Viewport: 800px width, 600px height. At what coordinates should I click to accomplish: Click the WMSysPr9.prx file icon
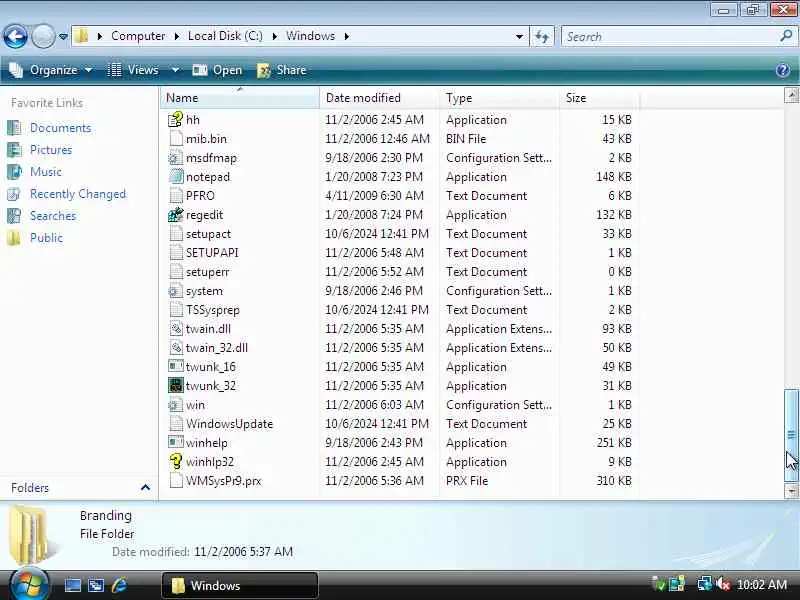(176, 481)
